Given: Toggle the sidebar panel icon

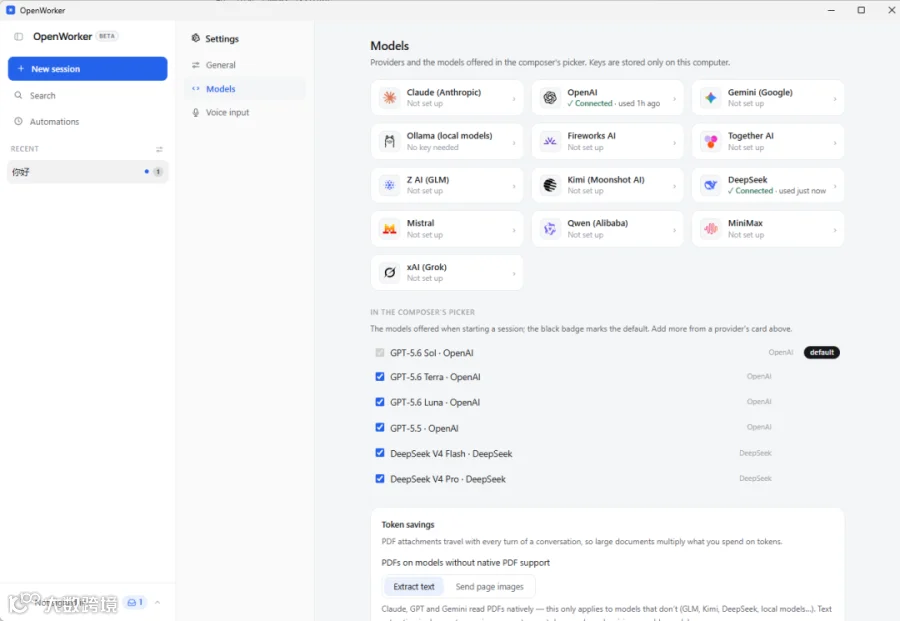Looking at the screenshot, I should tap(18, 37).
